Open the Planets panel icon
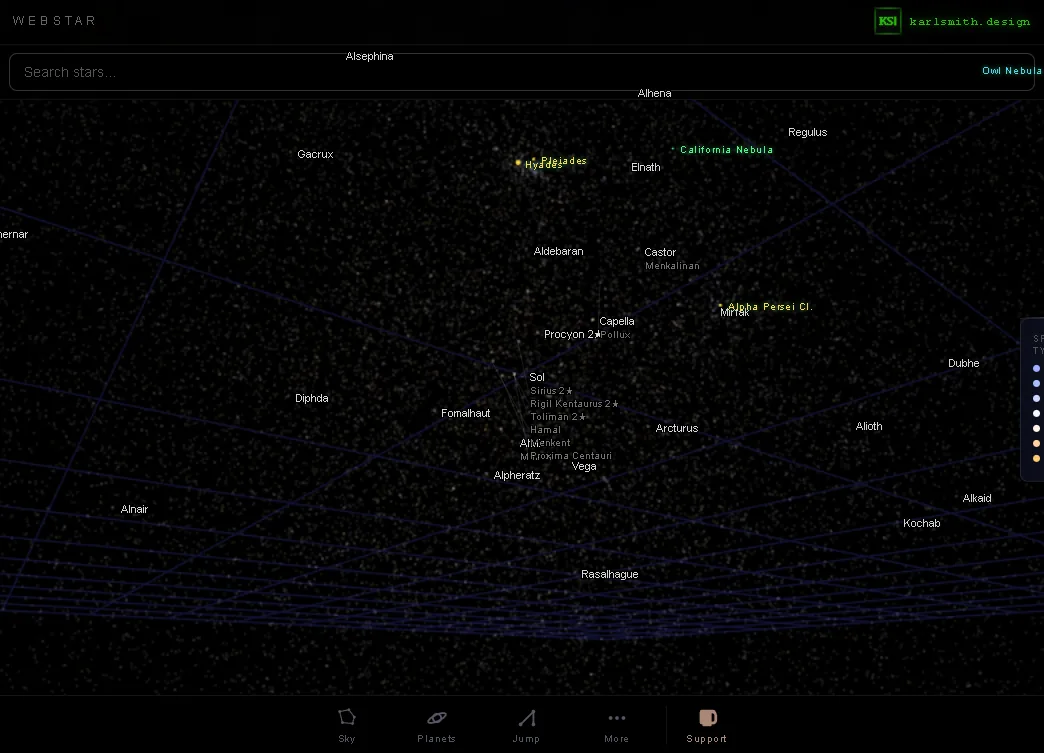 pyautogui.click(x=437, y=718)
